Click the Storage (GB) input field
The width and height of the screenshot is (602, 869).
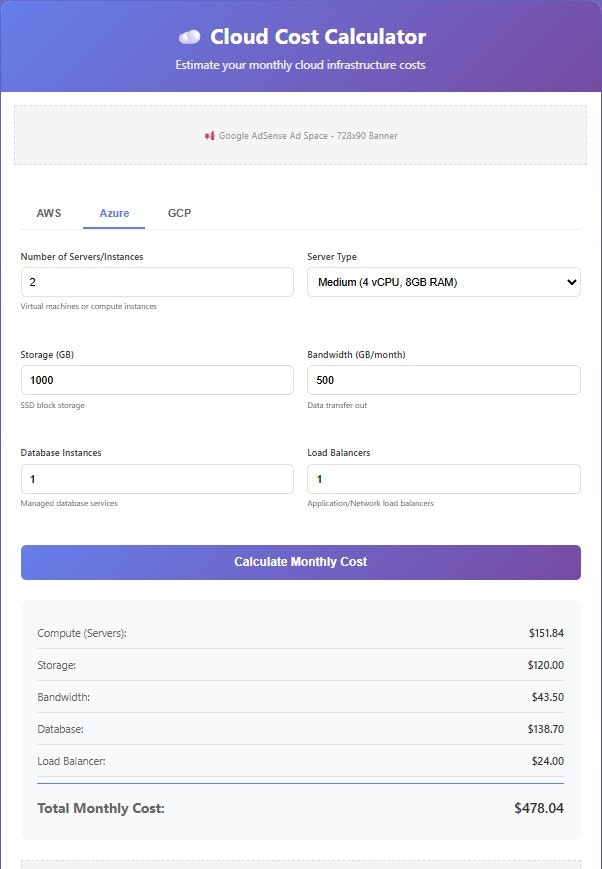coord(157,380)
